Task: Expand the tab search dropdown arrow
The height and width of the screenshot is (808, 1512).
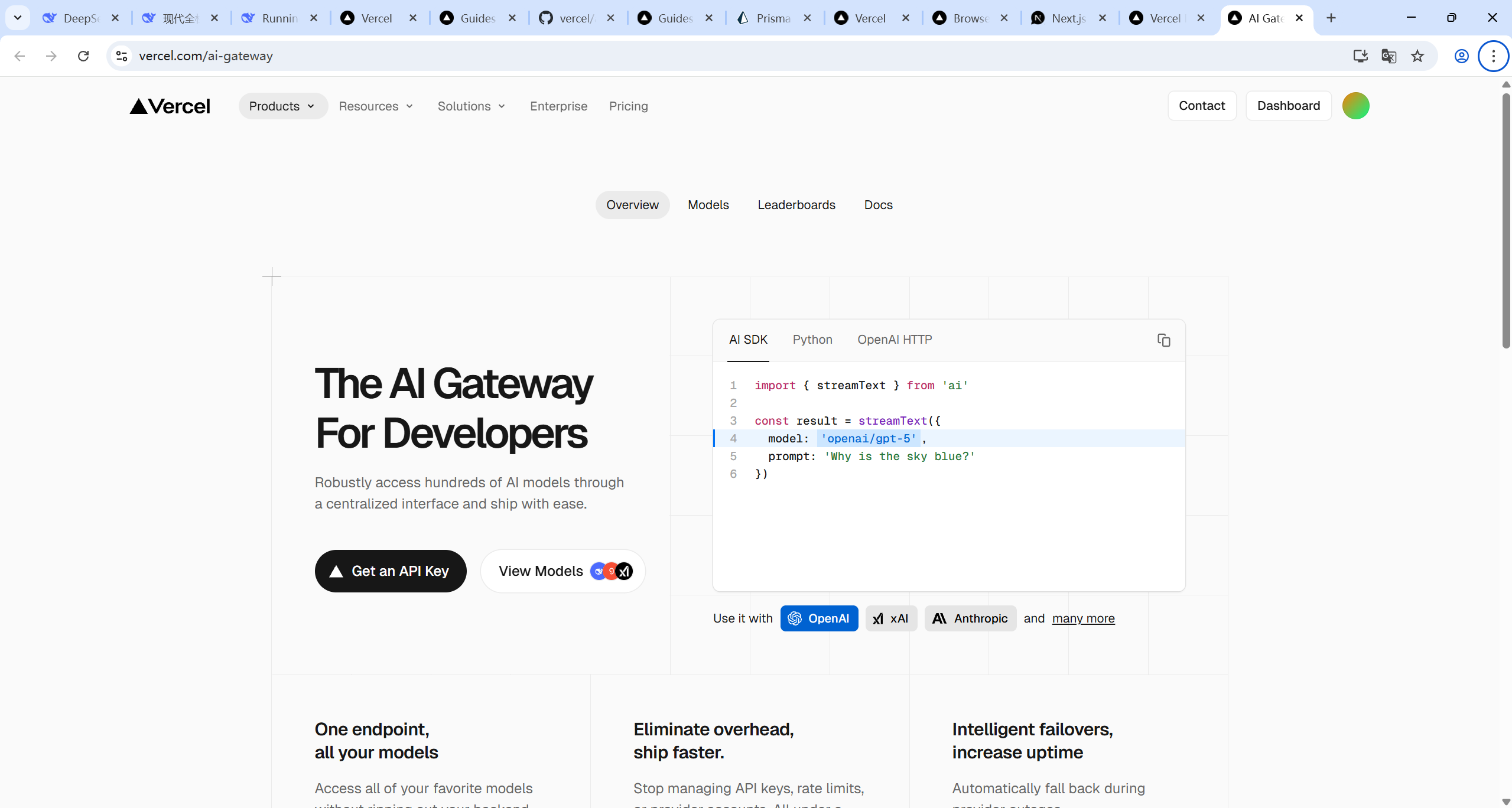Action: tap(18, 18)
